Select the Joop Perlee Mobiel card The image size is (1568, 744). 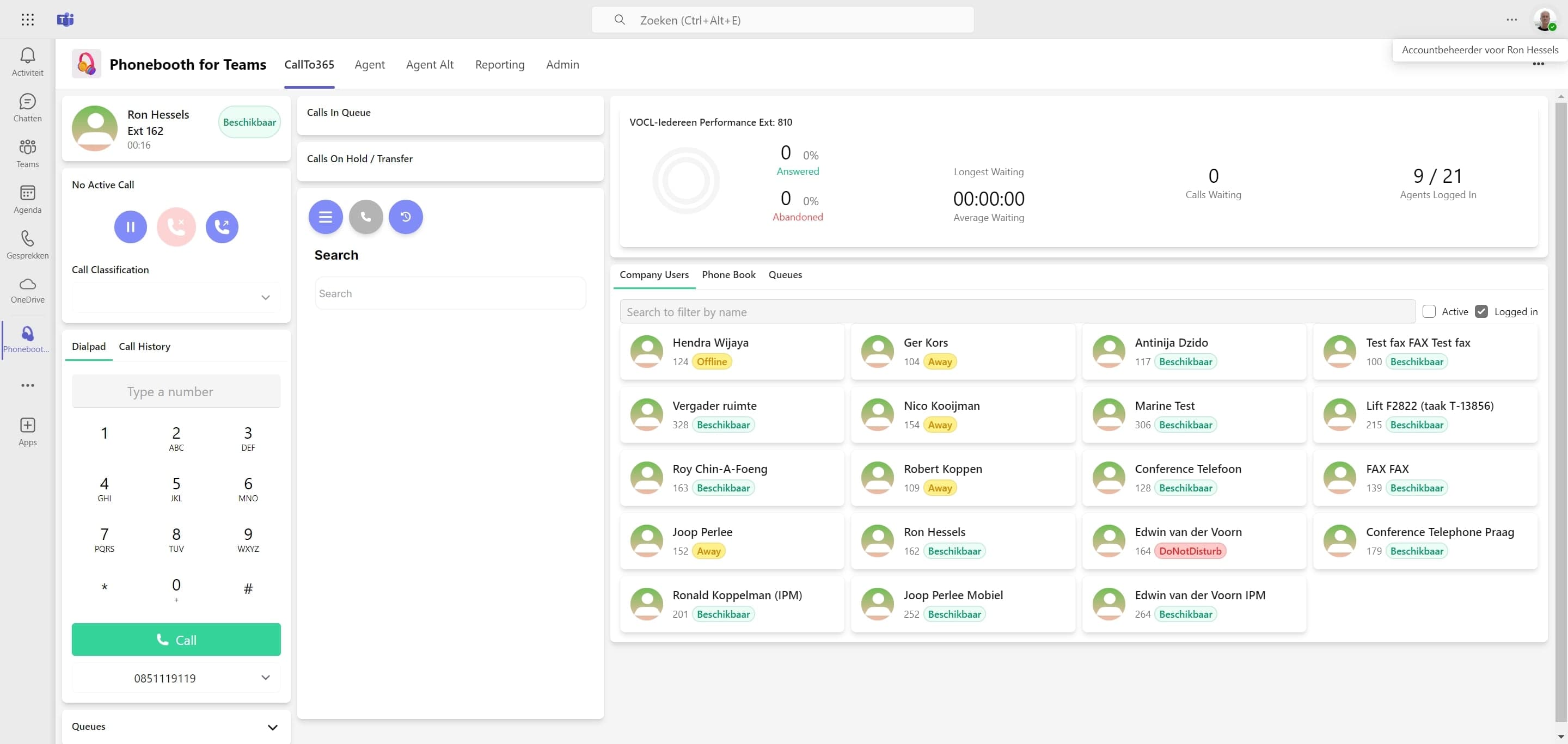pyautogui.click(x=963, y=604)
